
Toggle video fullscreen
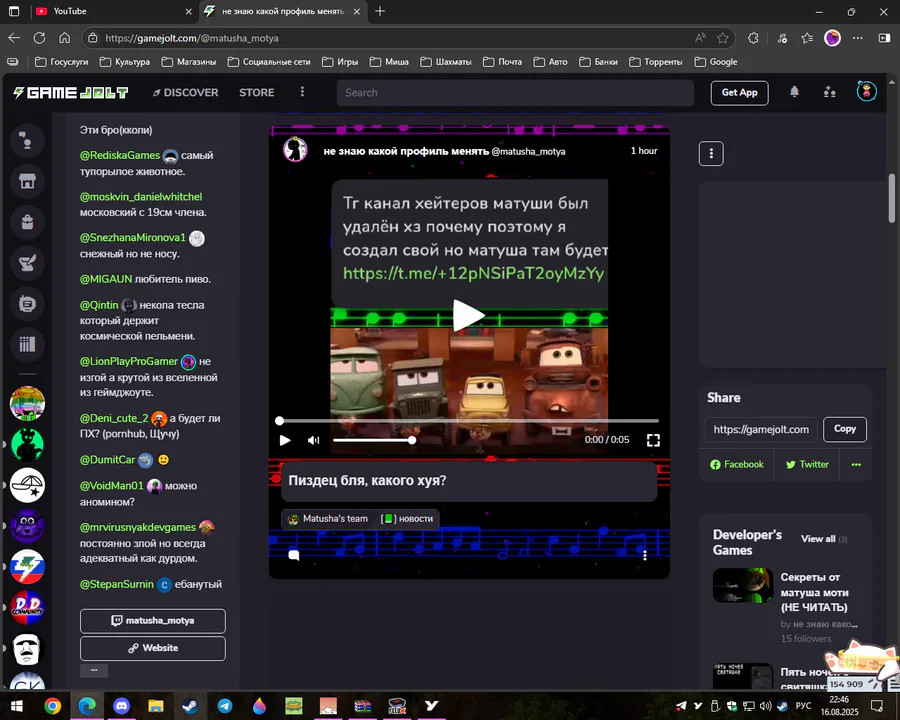click(x=653, y=440)
